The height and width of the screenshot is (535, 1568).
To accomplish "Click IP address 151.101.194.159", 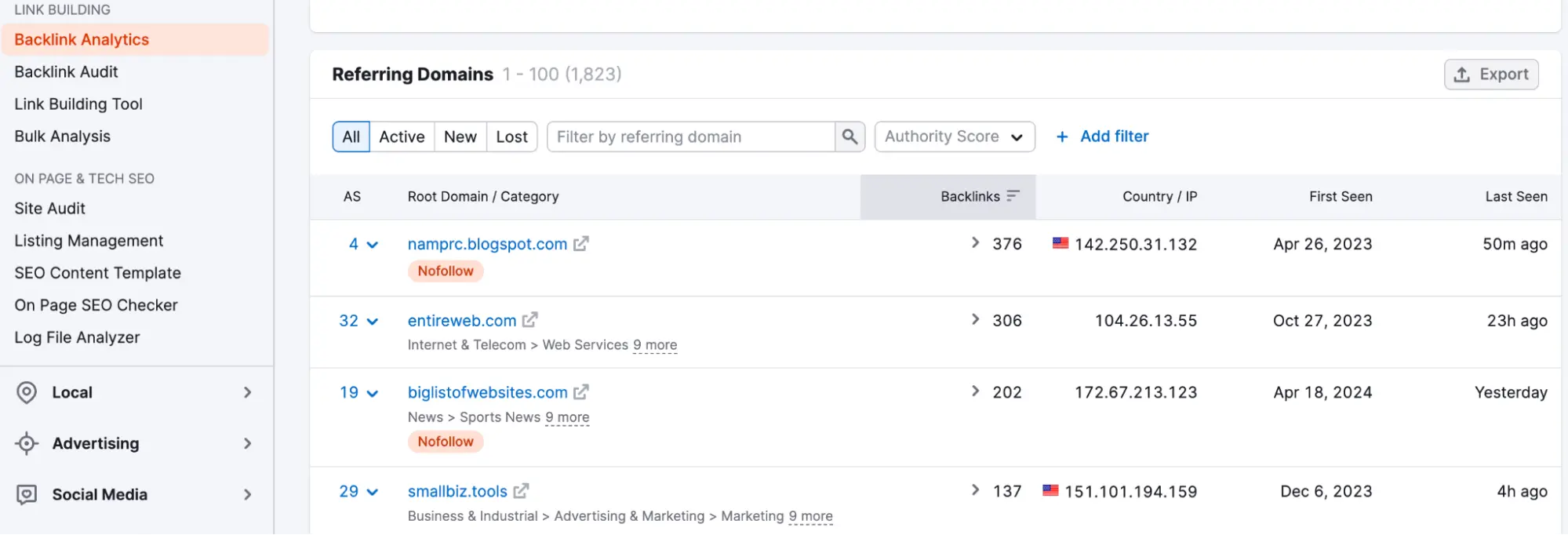I will coord(1130,491).
